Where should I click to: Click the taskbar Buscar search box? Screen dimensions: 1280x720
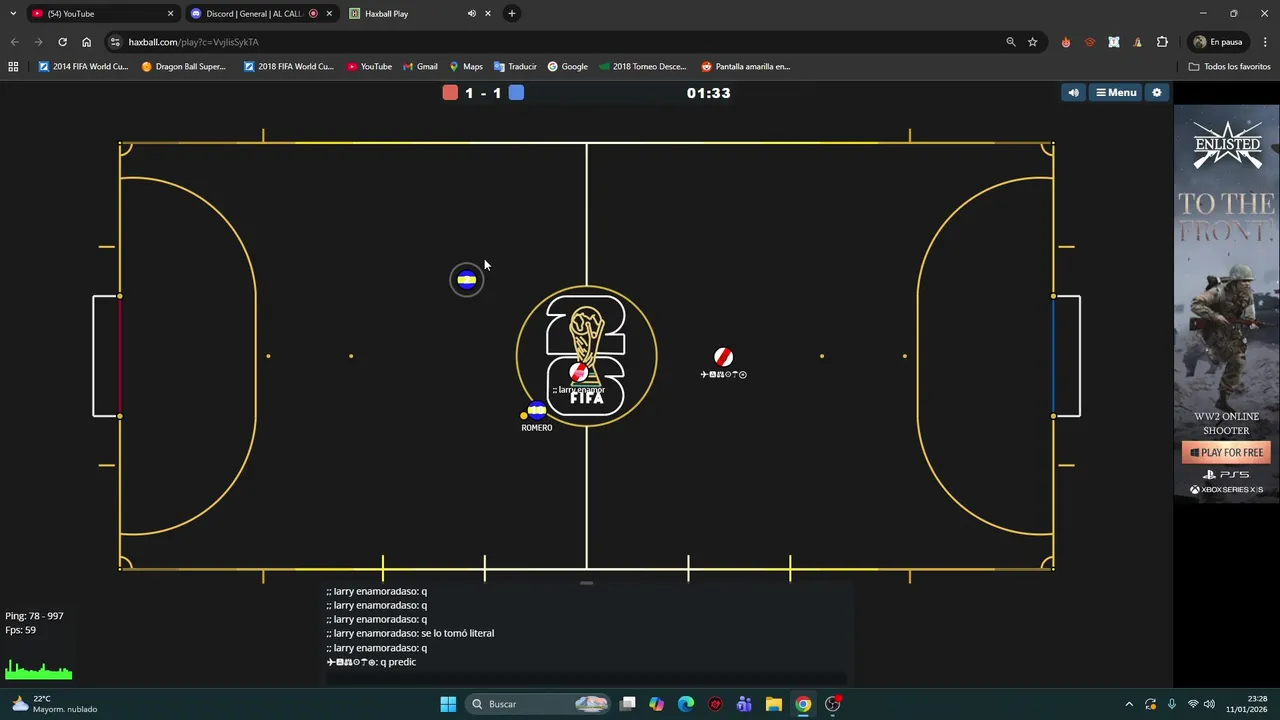(x=540, y=704)
